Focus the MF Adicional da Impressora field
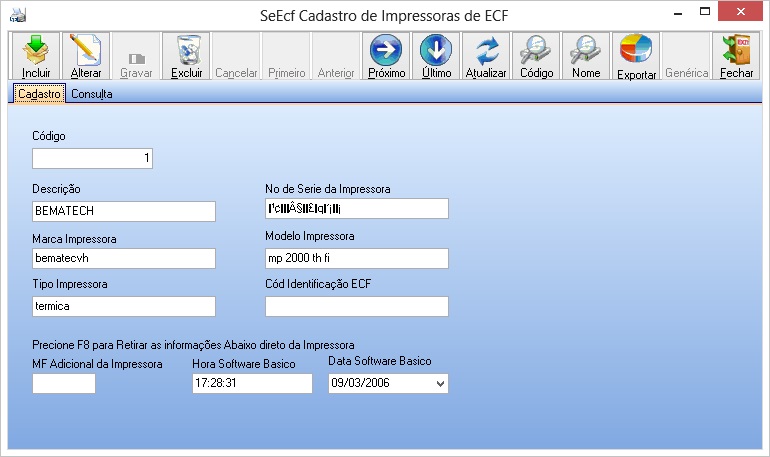770x457 pixels. point(64,384)
